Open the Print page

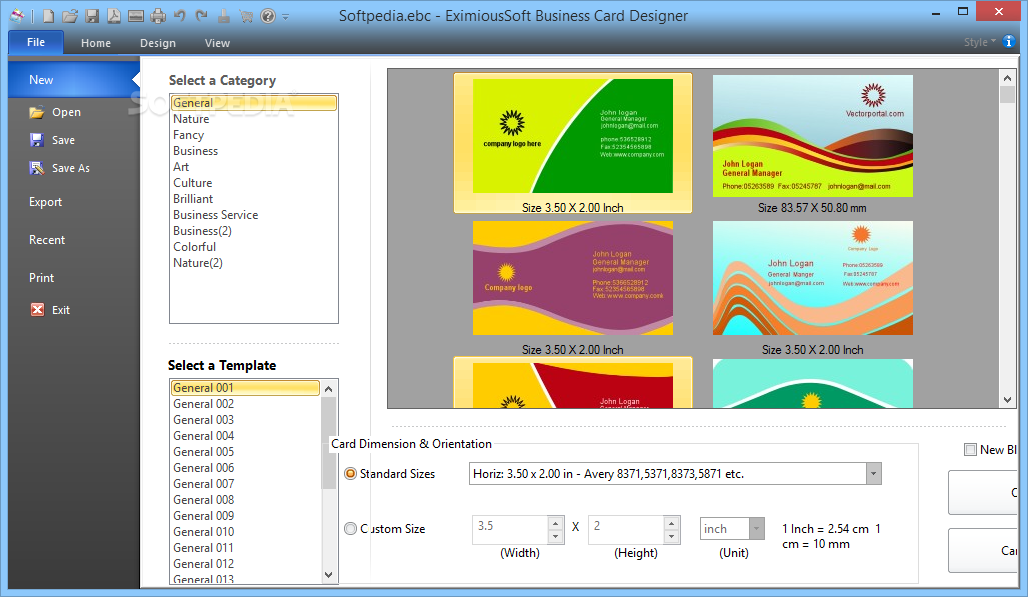pyautogui.click(x=41, y=278)
